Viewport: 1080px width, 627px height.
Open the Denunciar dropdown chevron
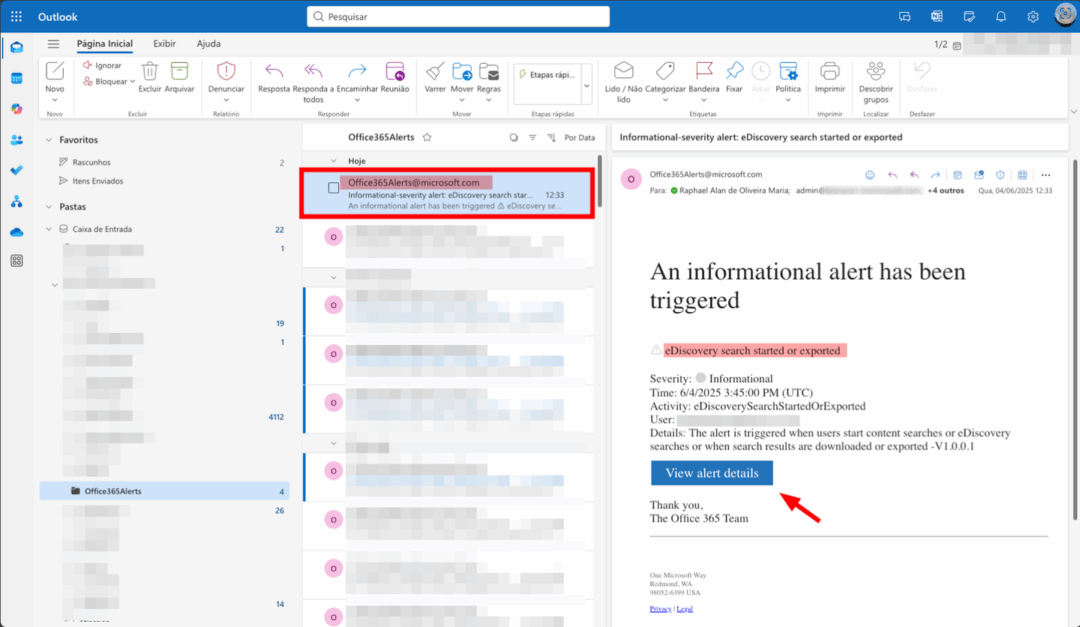pyautogui.click(x=226, y=100)
